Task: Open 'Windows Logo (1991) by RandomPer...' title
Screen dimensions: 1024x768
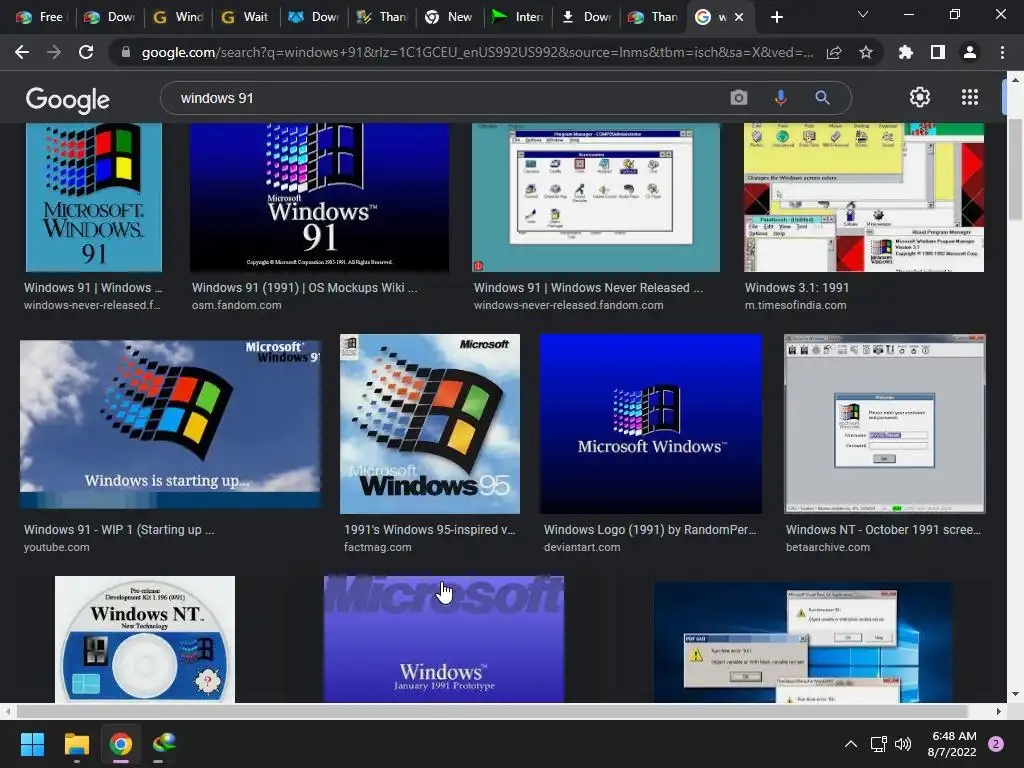Action: click(650, 530)
